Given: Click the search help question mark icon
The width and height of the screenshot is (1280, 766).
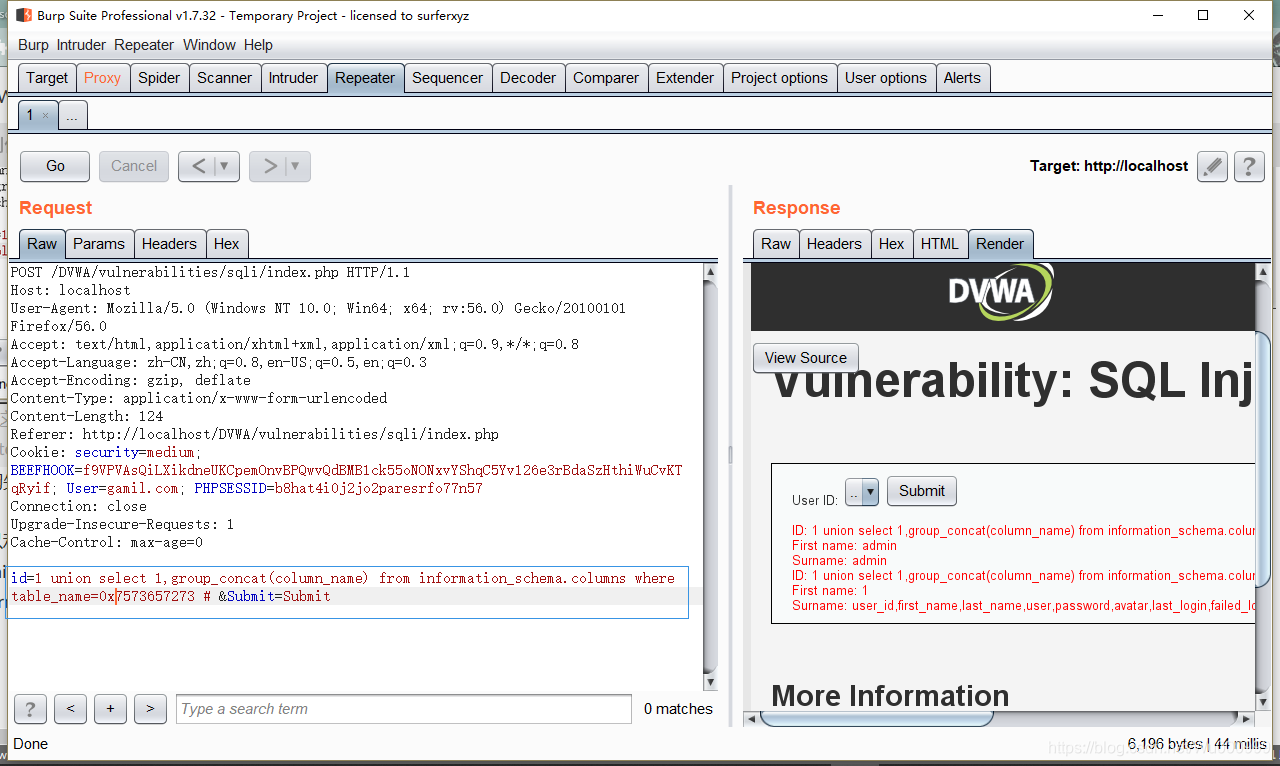Looking at the screenshot, I should coord(30,709).
